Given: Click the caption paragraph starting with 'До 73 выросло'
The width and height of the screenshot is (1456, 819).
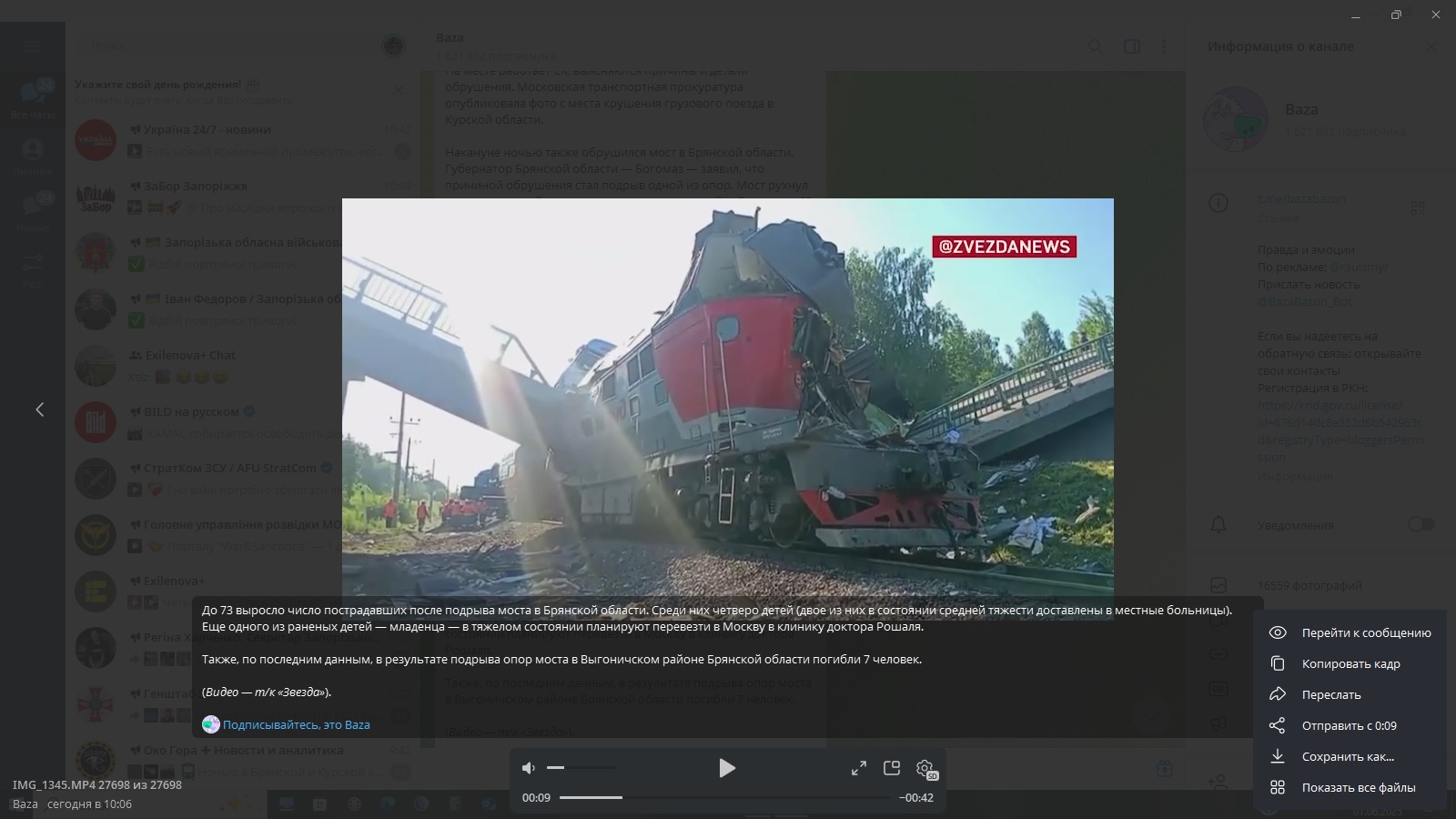Looking at the screenshot, I should (717, 618).
